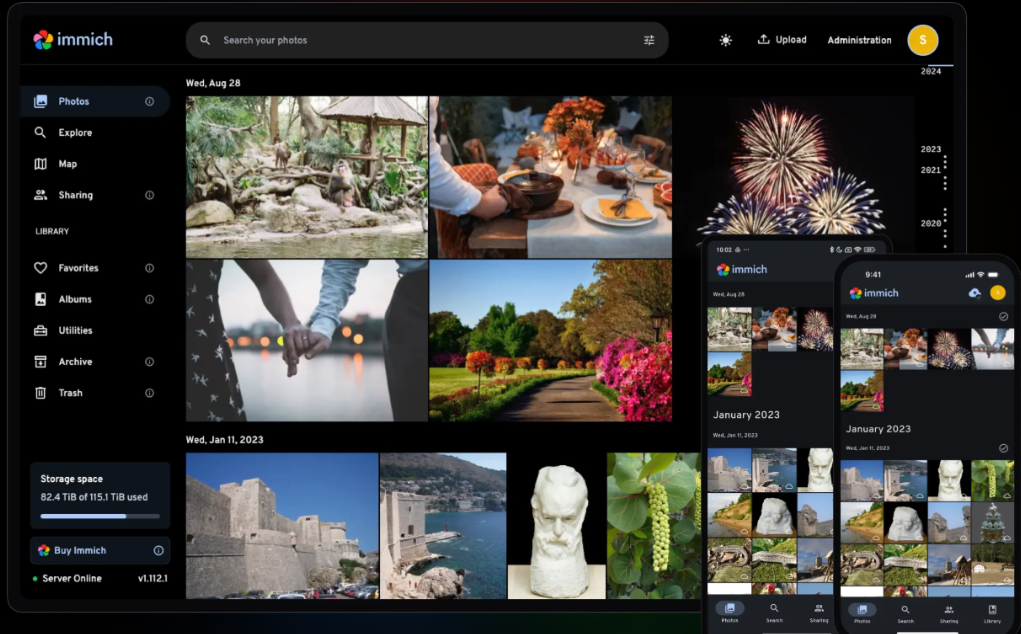1021x634 pixels.
Task: Expand info icon beside Buy Immich
Action: (158, 550)
